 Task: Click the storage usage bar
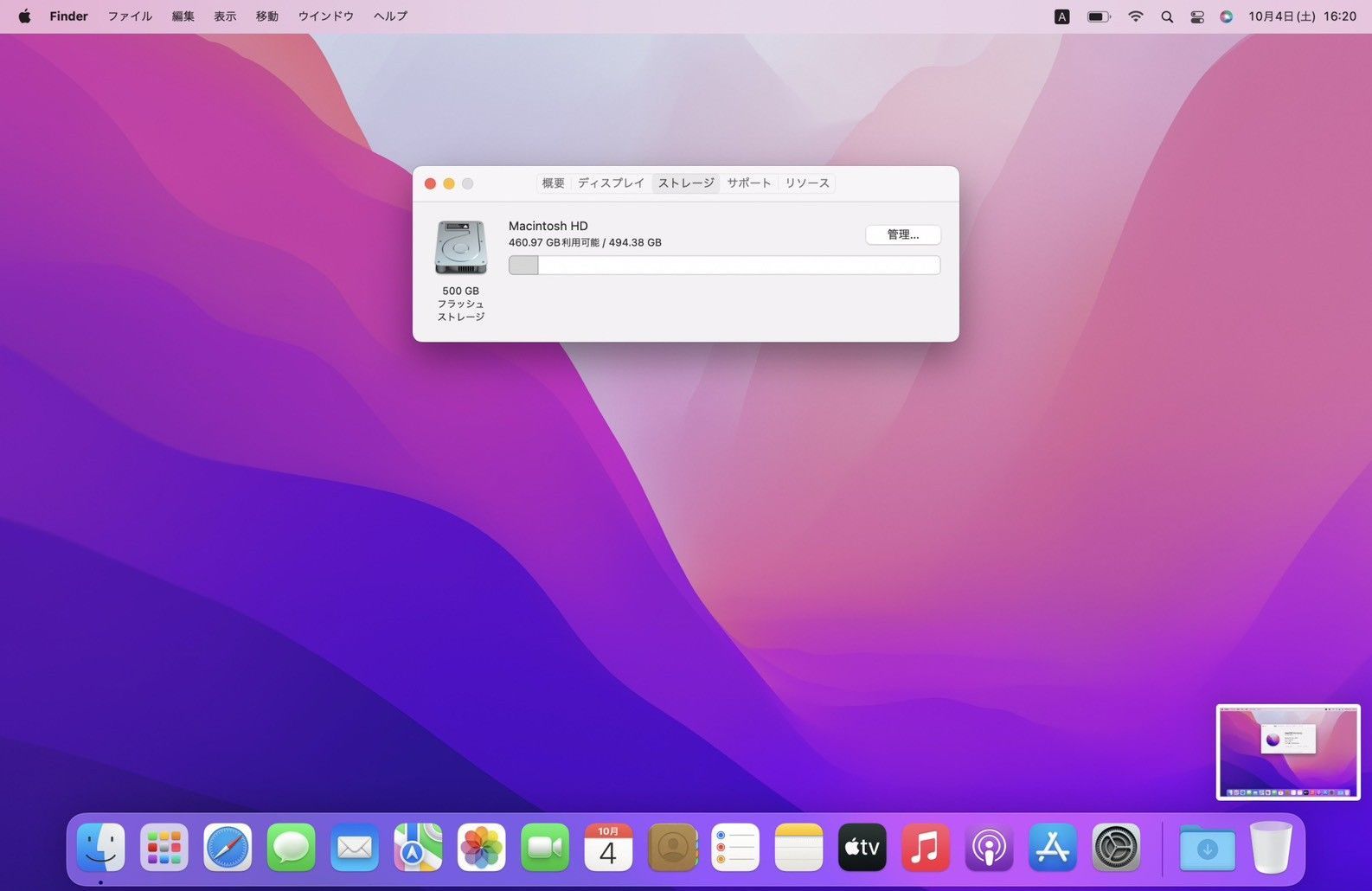724,266
